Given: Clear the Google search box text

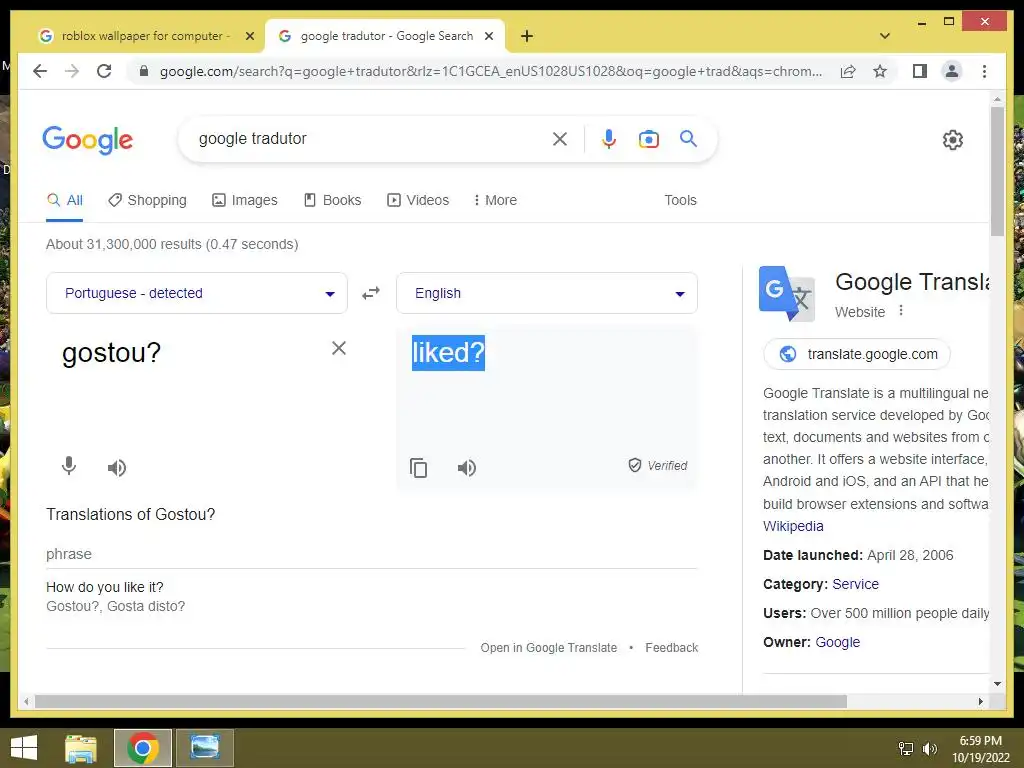Looking at the screenshot, I should point(560,139).
